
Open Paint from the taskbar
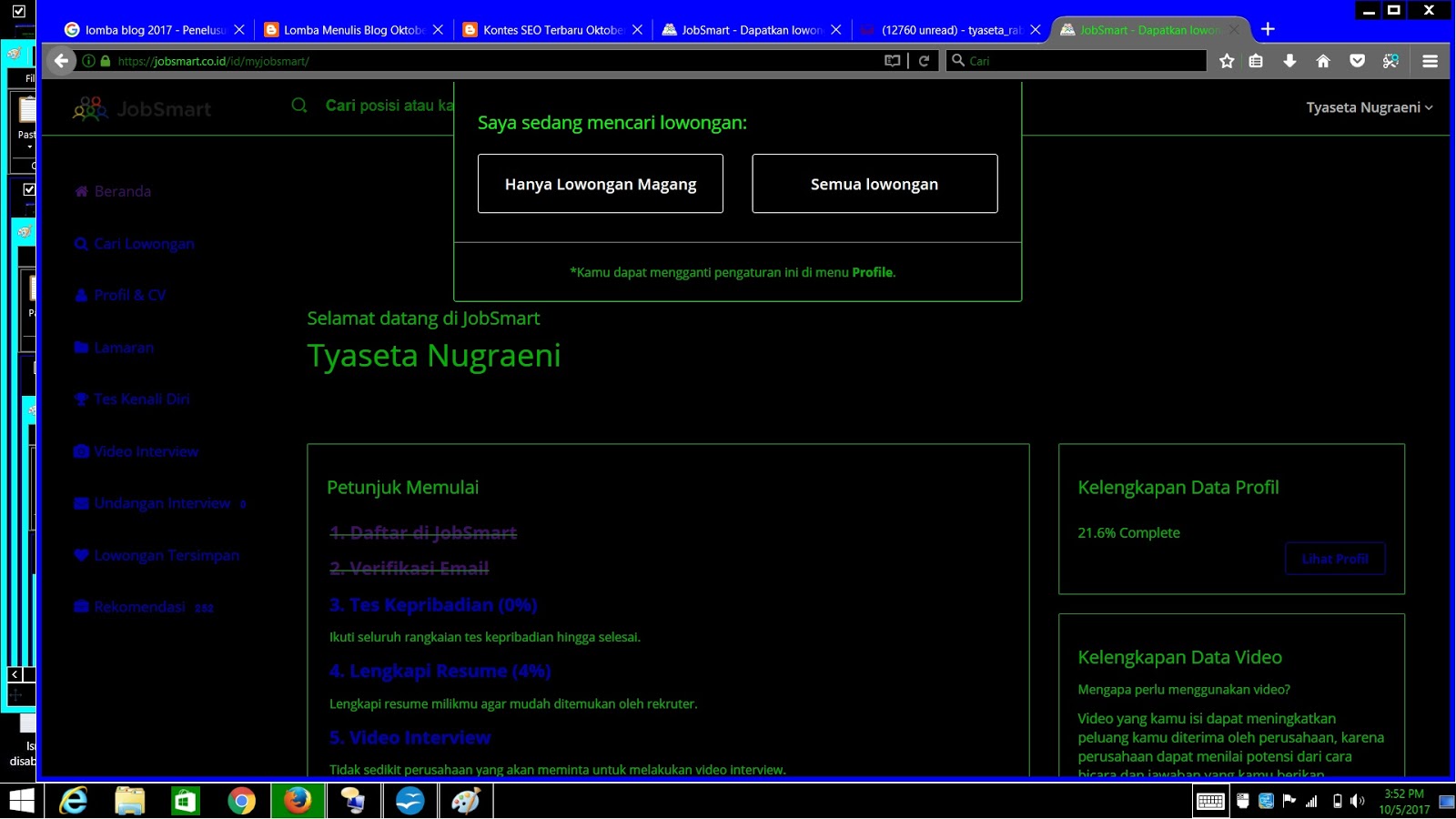pyautogui.click(x=465, y=801)
